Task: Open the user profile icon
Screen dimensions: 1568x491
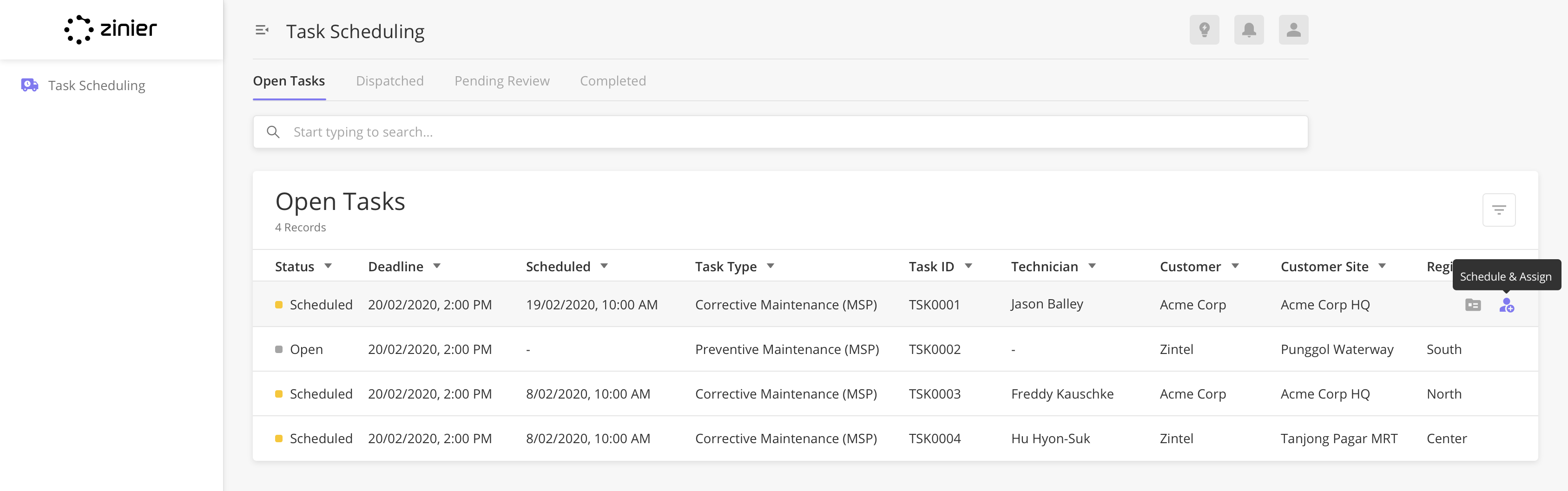Action: point(1294,29)
